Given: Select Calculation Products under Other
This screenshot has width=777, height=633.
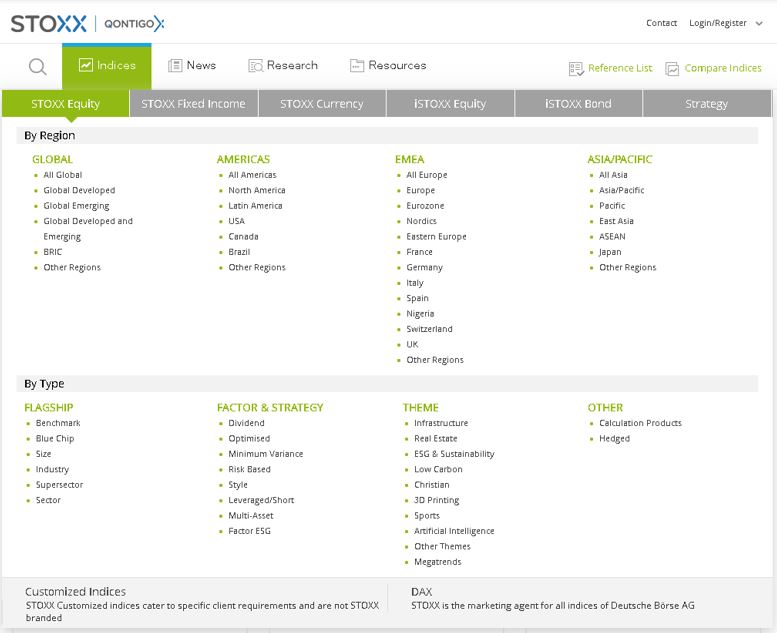Looking at the screenshot, I should (640, 423).
